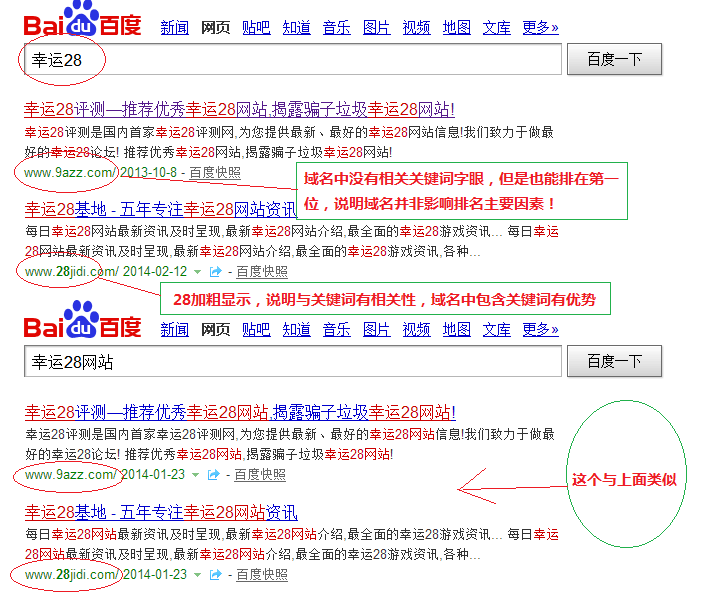Open 新闻 tab in the top Baidu header
The height and width of the screenshot is (602, 714).
(175, 28)
